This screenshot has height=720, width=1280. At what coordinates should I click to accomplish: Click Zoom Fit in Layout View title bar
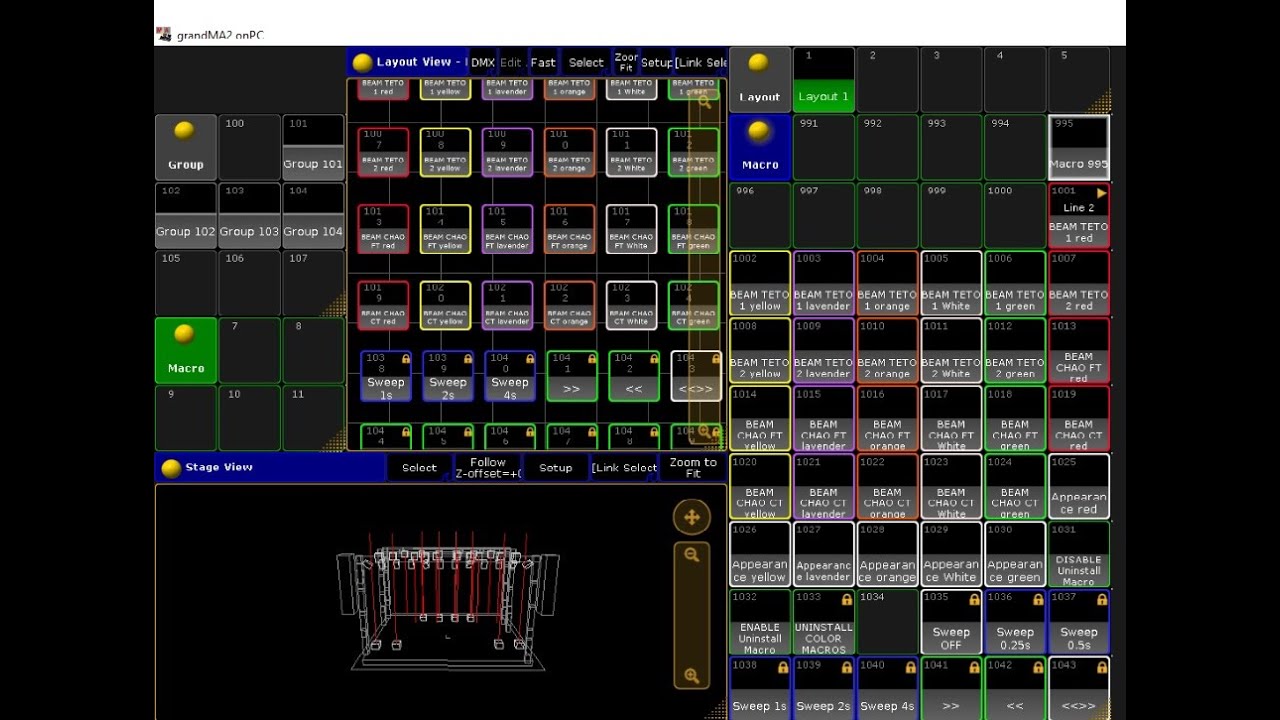pyautogui.click(x=626, y=62)
